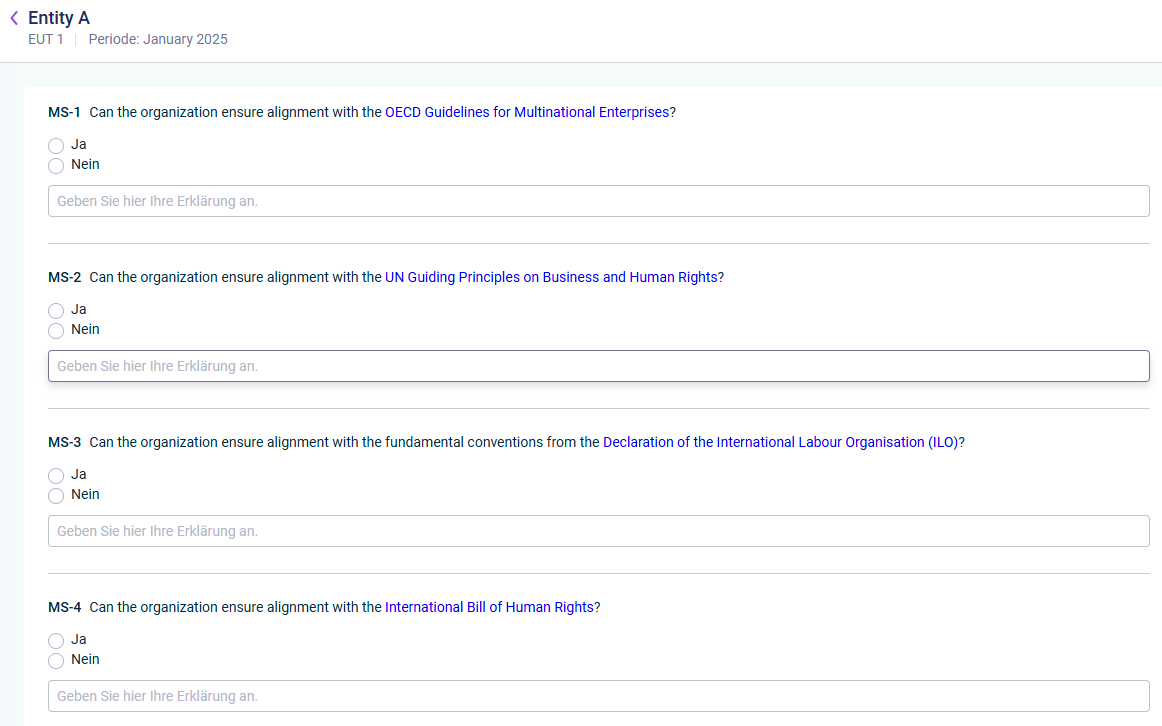1162x726 pixels.
Task: Select Nein for question MS-3
Action: click(56, 496)
